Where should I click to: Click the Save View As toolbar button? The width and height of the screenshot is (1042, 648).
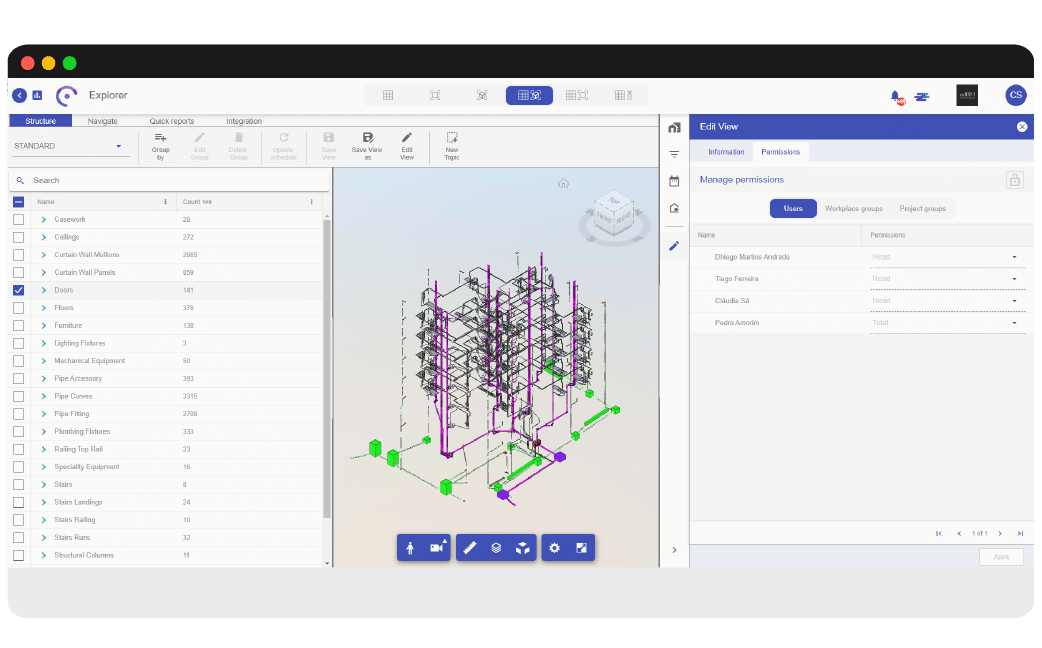(367, 145)
